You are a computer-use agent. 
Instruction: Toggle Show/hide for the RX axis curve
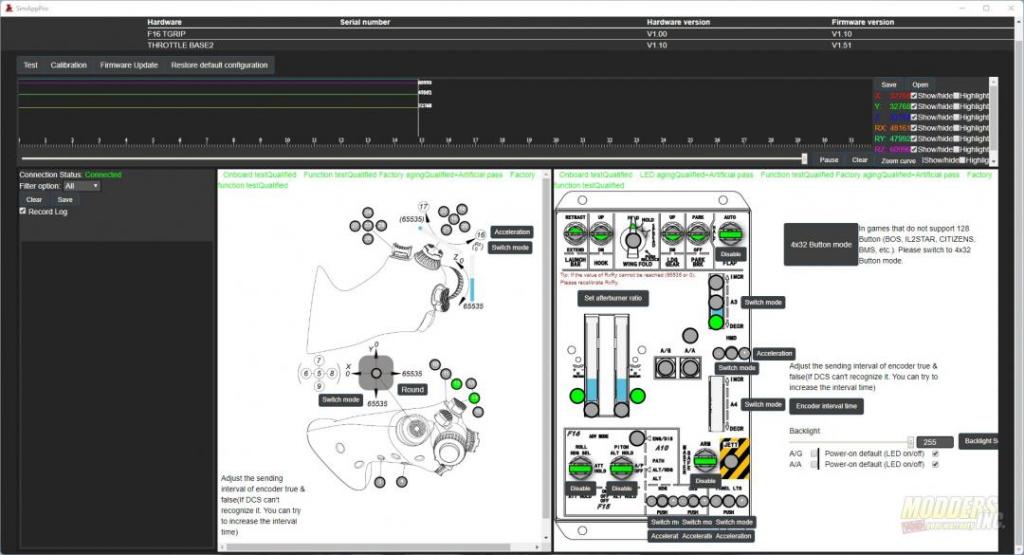(914, 127)
